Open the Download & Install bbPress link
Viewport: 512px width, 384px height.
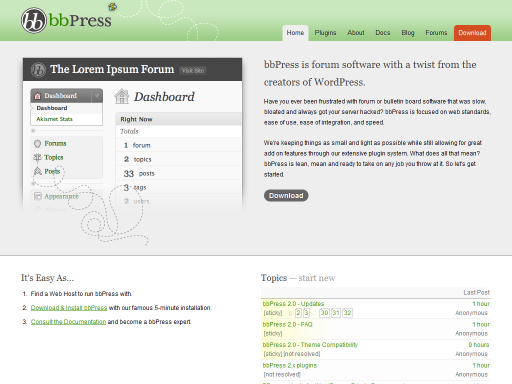[69, 308]
